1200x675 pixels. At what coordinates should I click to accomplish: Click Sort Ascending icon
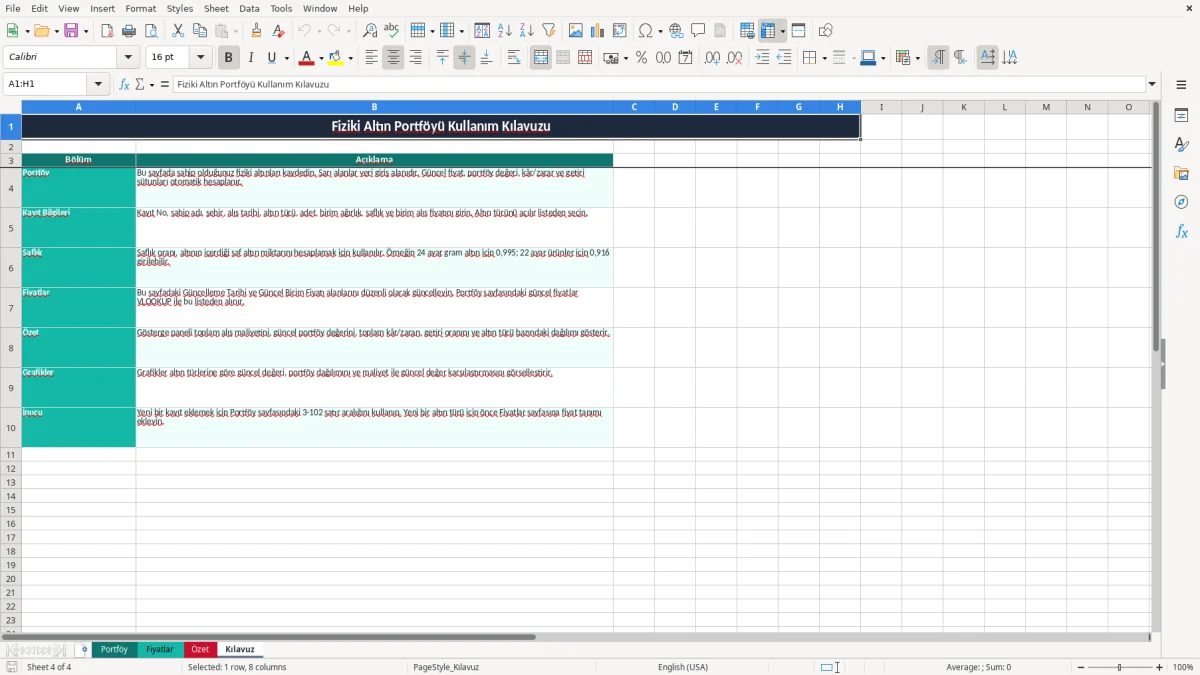(x=504, y=31)
